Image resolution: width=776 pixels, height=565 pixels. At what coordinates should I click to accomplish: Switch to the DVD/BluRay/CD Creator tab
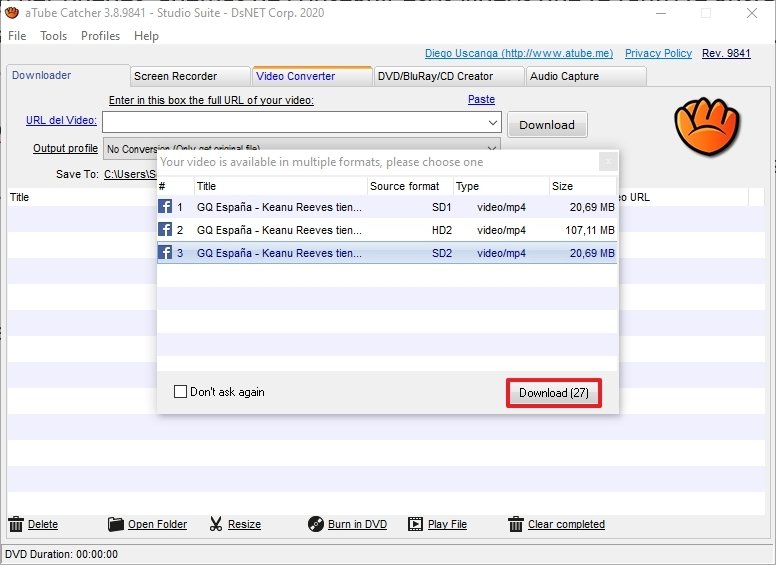tap(449, 76)
